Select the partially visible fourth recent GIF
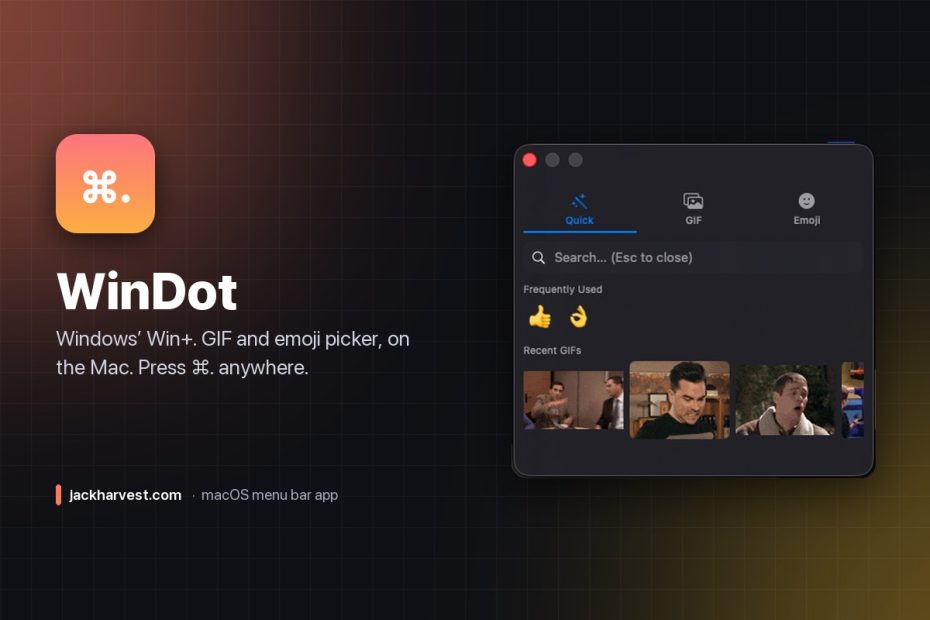 click(x=852, y=400)
